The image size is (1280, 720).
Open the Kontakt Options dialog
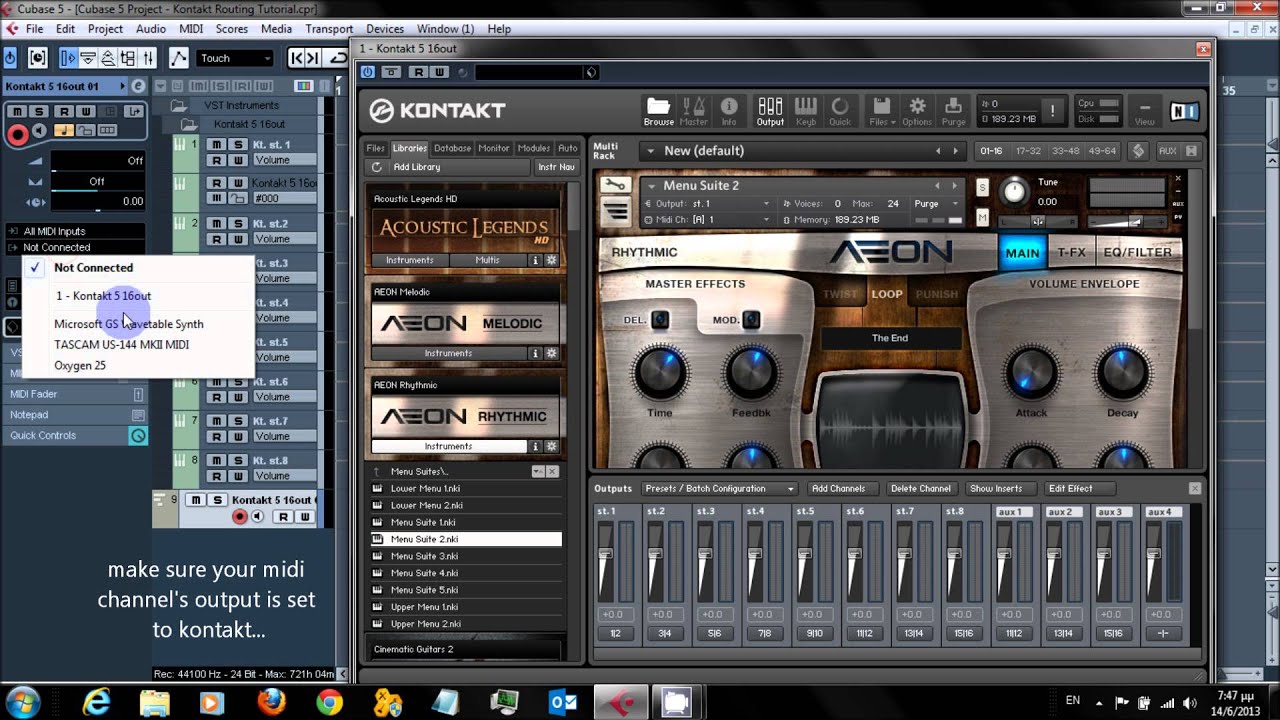coord(917,110)
